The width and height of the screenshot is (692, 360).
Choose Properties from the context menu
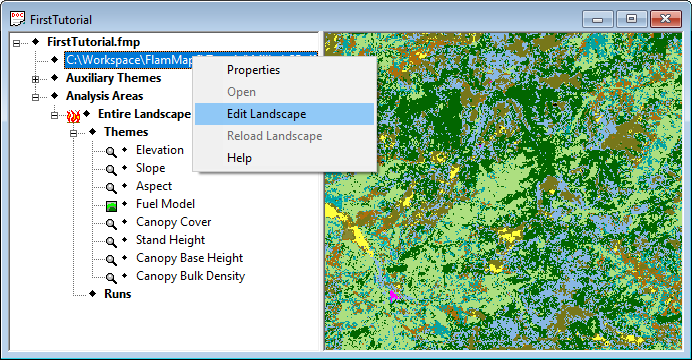[284, 70]
